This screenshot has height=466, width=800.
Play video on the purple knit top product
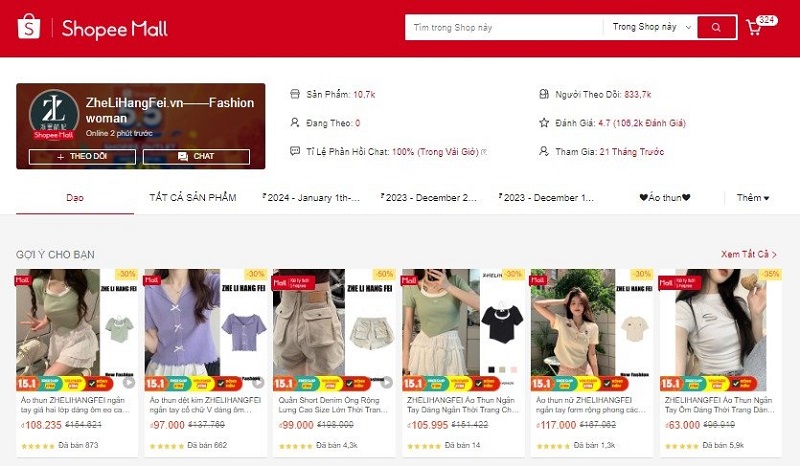258,382
